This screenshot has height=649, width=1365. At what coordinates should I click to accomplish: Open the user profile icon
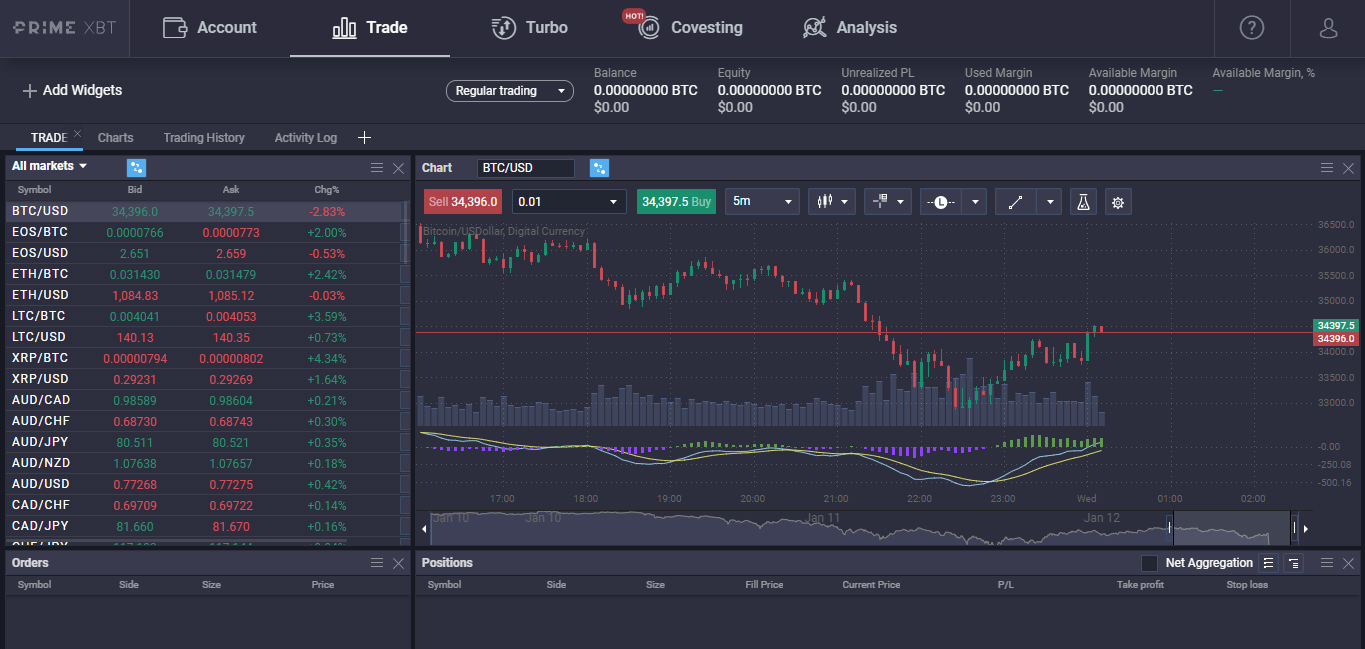(x=1328, y=28)
